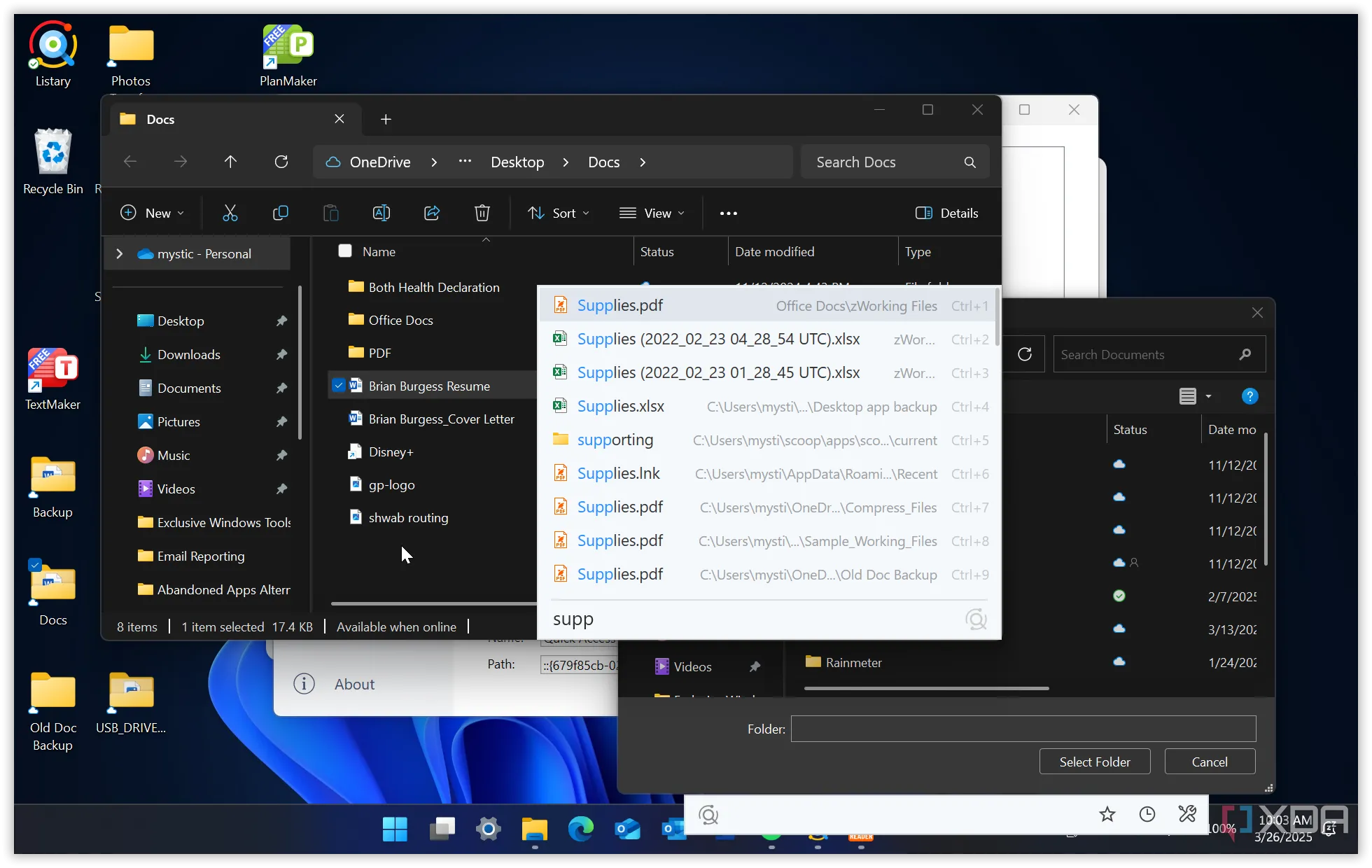Viewport: 1372px width, 868px height.
Task: Click the Select Folder button
Action: click(x=1095, y=762)
